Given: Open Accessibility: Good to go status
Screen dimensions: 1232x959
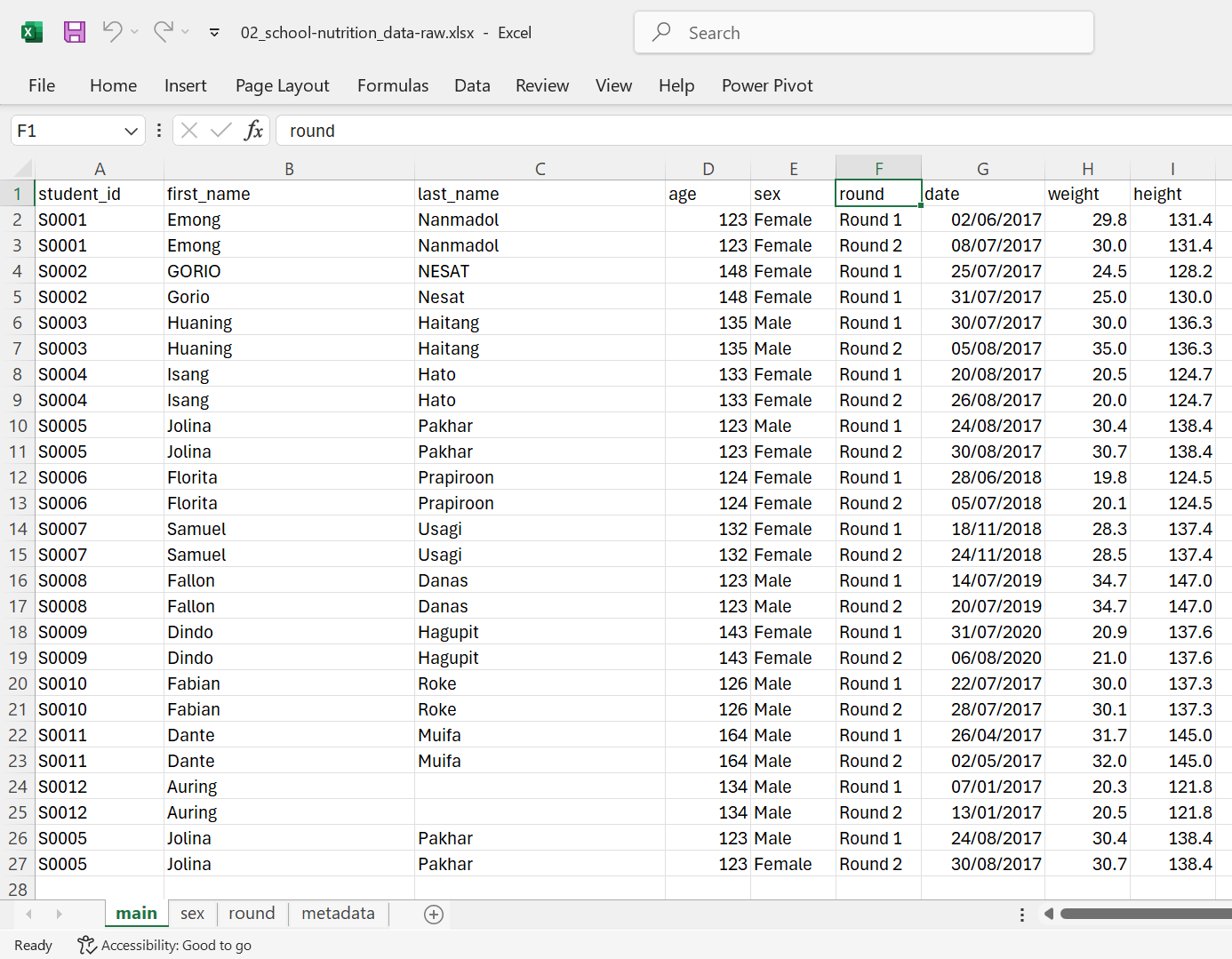Looking at the screenshot, I should [x=164, y=945].
